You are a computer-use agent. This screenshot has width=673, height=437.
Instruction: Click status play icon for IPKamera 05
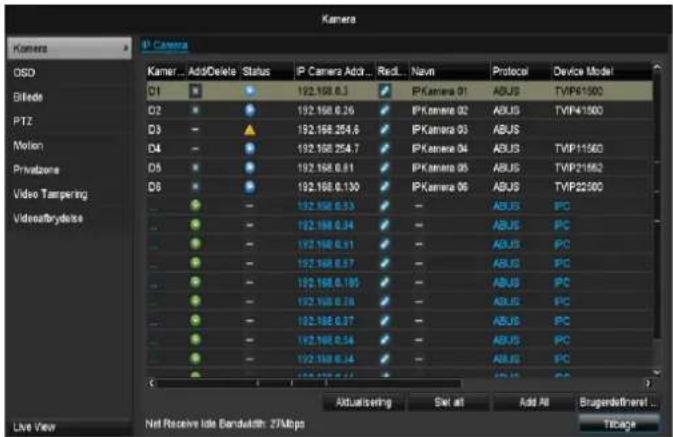pyautogui.click(x=250, y=167)
